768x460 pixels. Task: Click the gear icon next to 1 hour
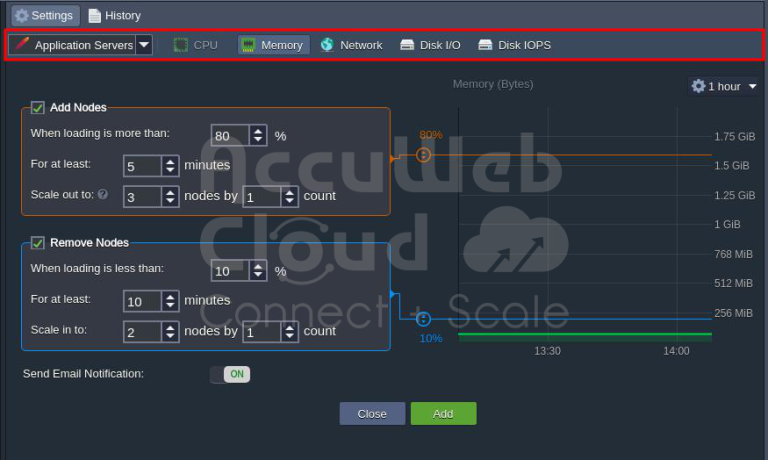[698, 86]
